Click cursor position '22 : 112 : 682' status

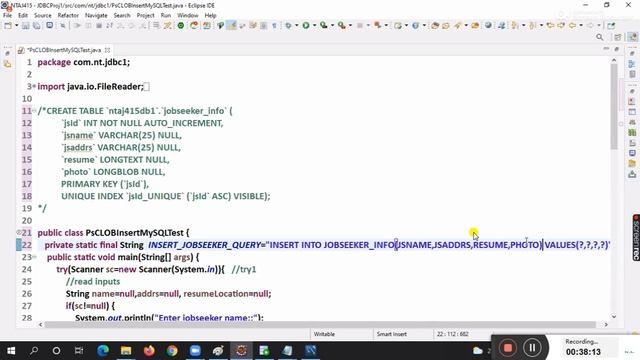pos(453,334)
